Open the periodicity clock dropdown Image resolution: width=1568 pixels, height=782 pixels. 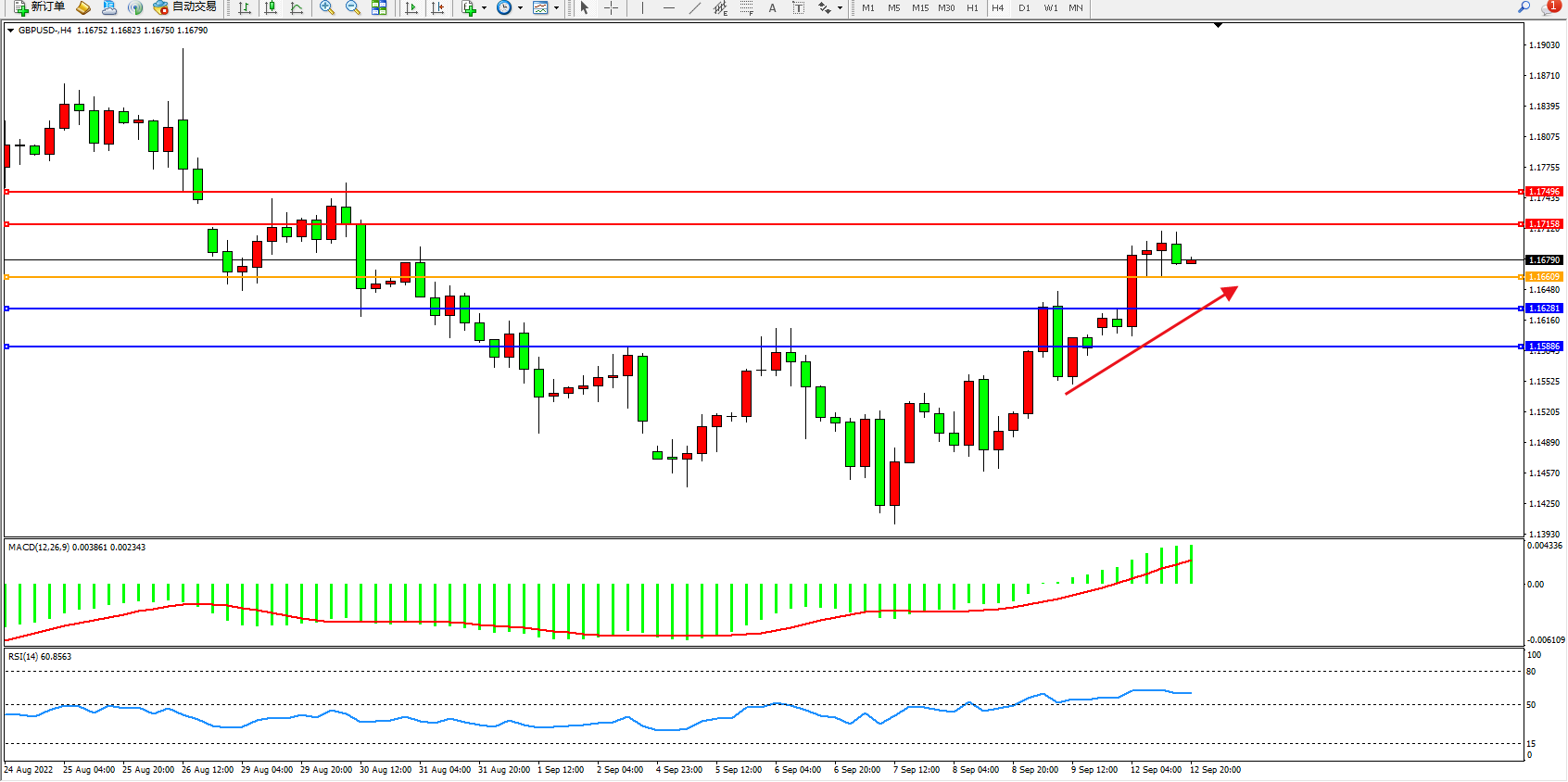[509, 7]
